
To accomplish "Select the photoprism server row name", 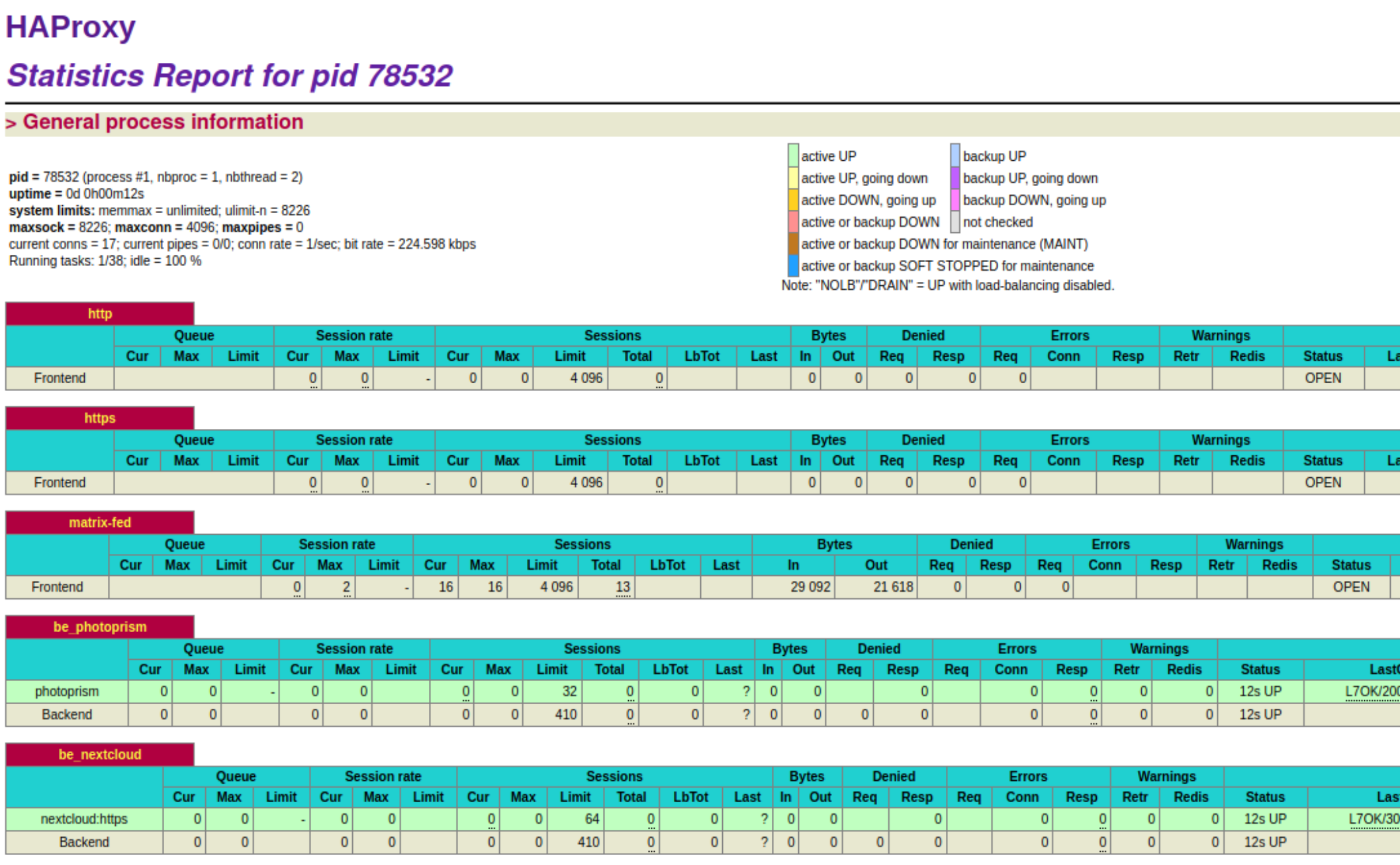I will tap(67, 692).
